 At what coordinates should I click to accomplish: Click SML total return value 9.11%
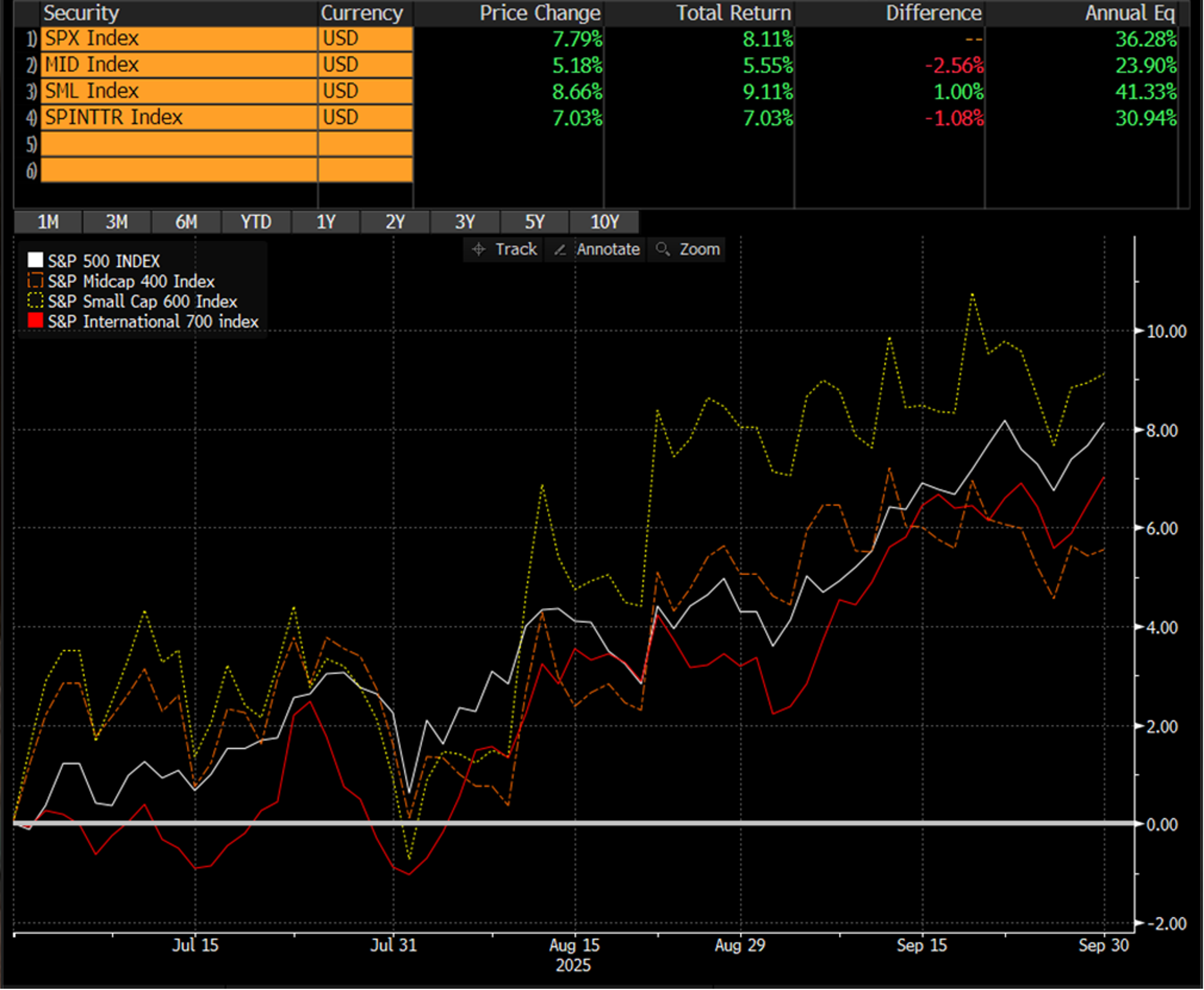tap(768, 92)
